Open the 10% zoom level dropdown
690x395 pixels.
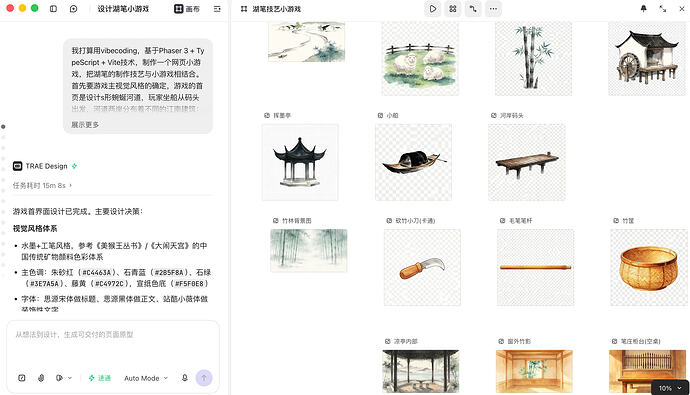pos(670,388)
